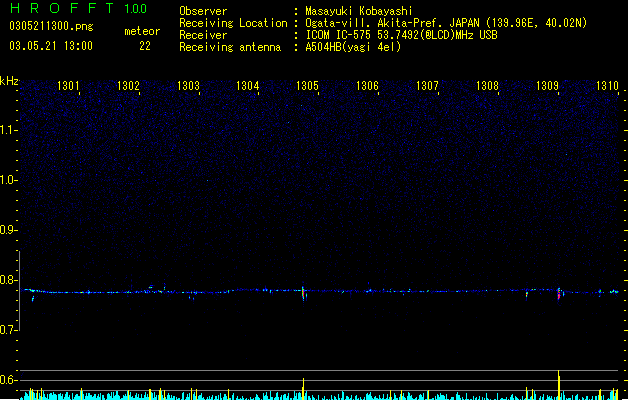Click the meteor echo near 1305
The height and width of the screenshot is (400, 629).
pos(304,293)
